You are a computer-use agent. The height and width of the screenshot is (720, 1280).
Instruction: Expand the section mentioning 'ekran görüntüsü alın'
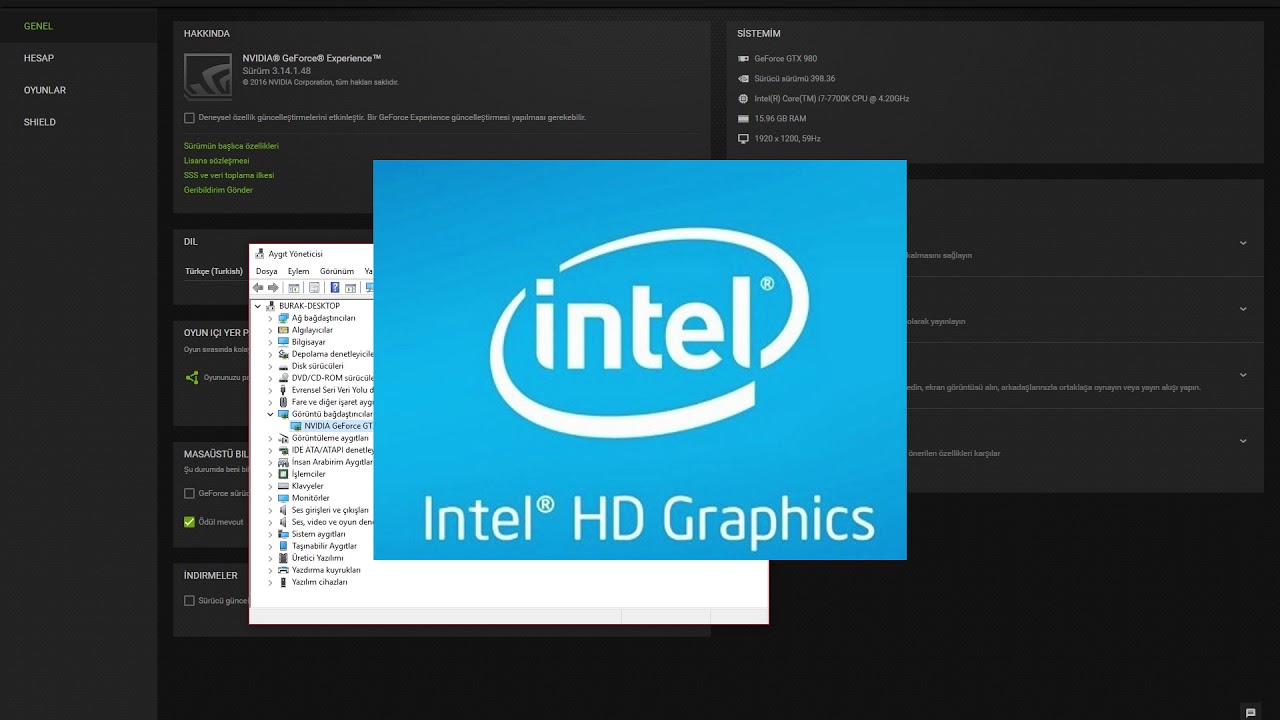click(1243, 375)
